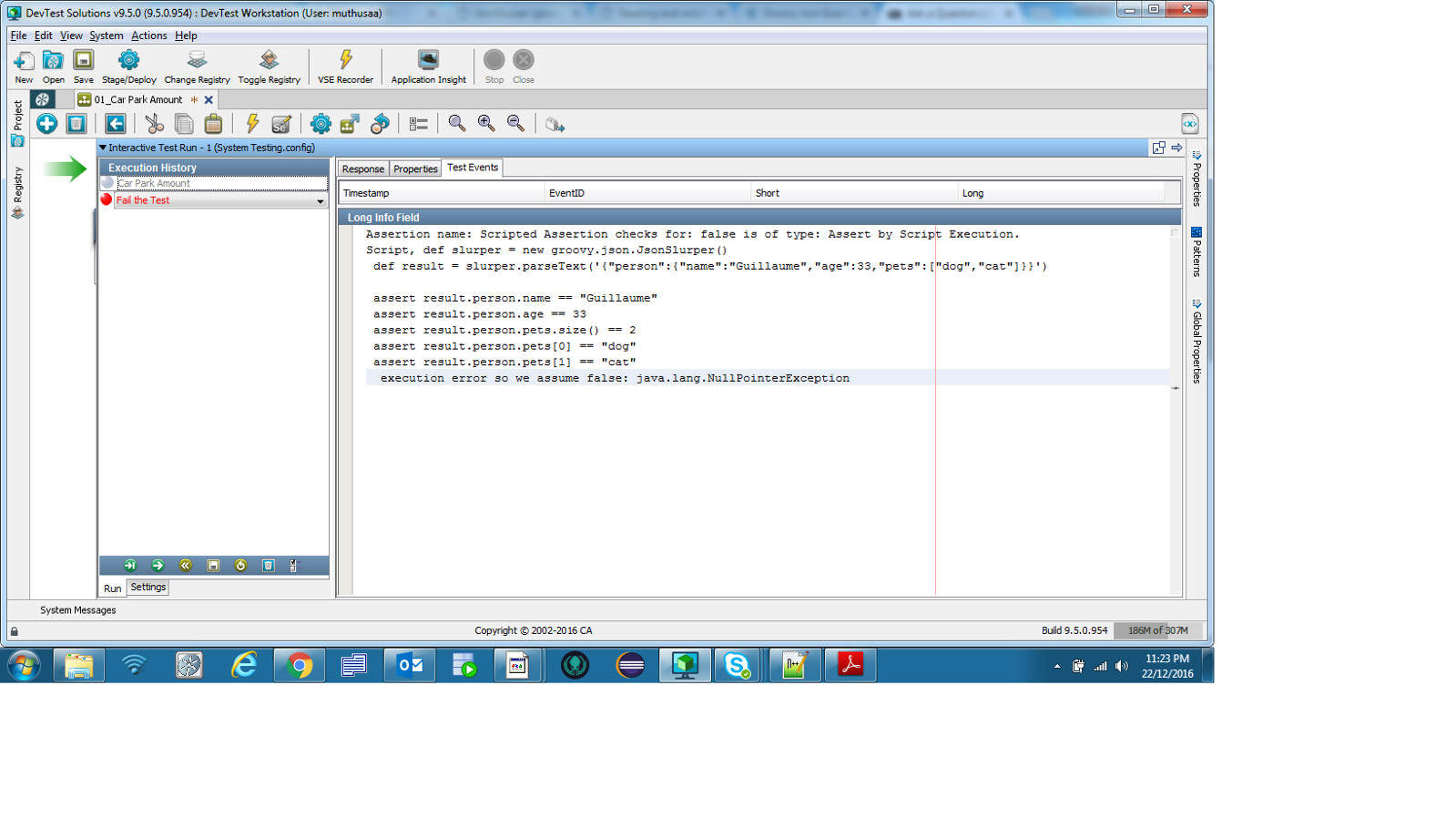The height and width of the screenshot is (818, 1456).
Task: Open the Stage/Deploy gear icon
Action: [x=128, y=60]
